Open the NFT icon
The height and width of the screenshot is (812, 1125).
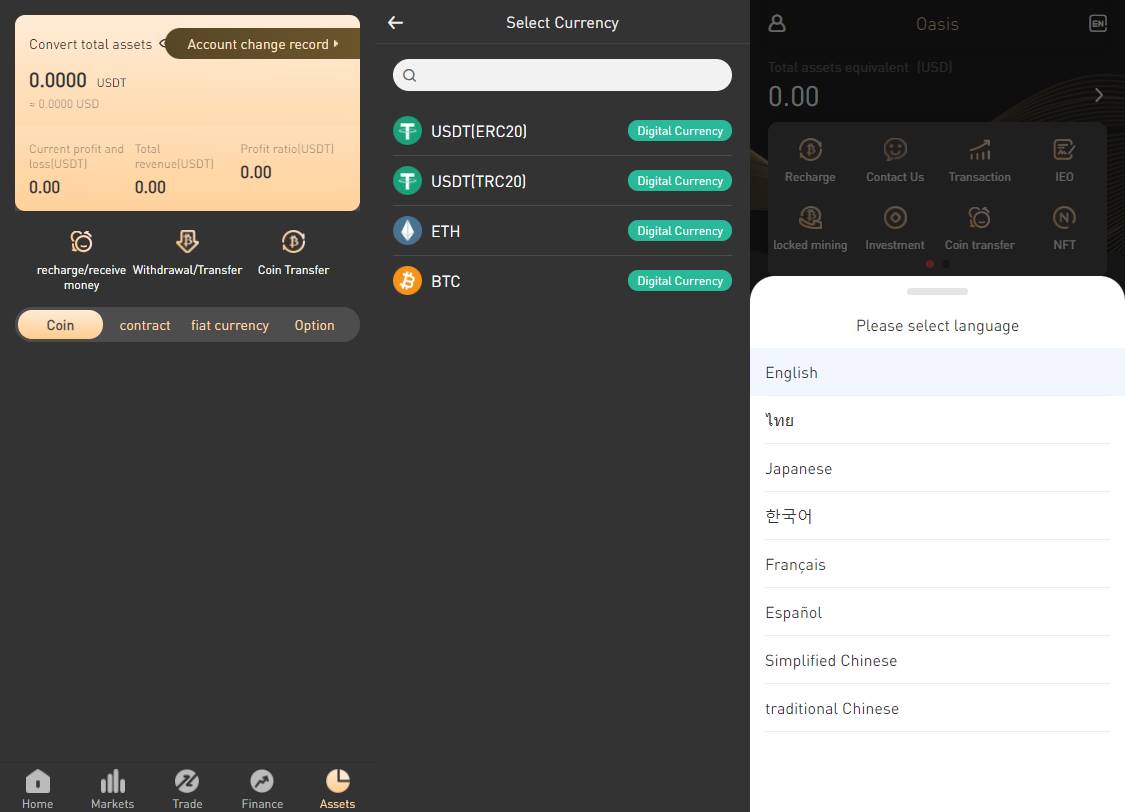pyautogui.click(x=1064, y=217)
